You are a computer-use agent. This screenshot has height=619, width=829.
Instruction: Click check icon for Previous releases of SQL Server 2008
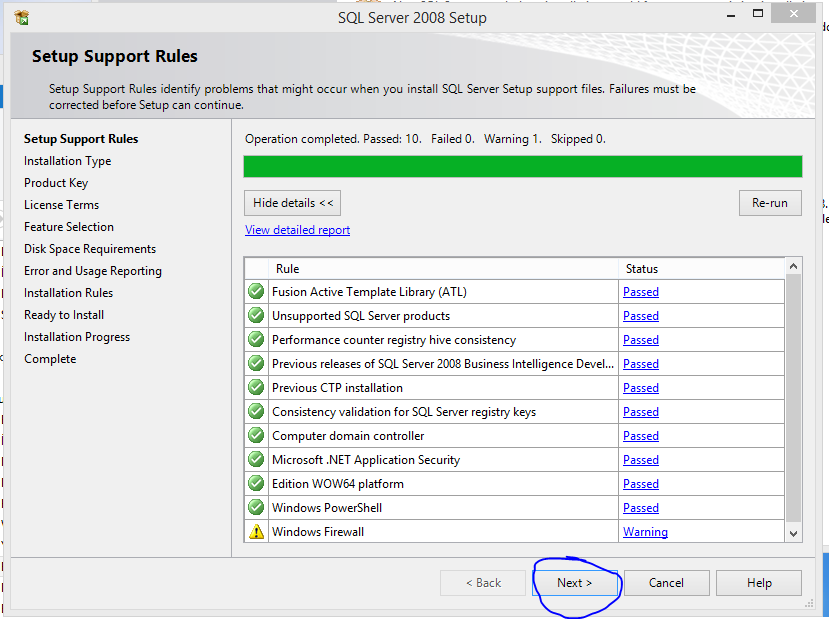[256, 363]
